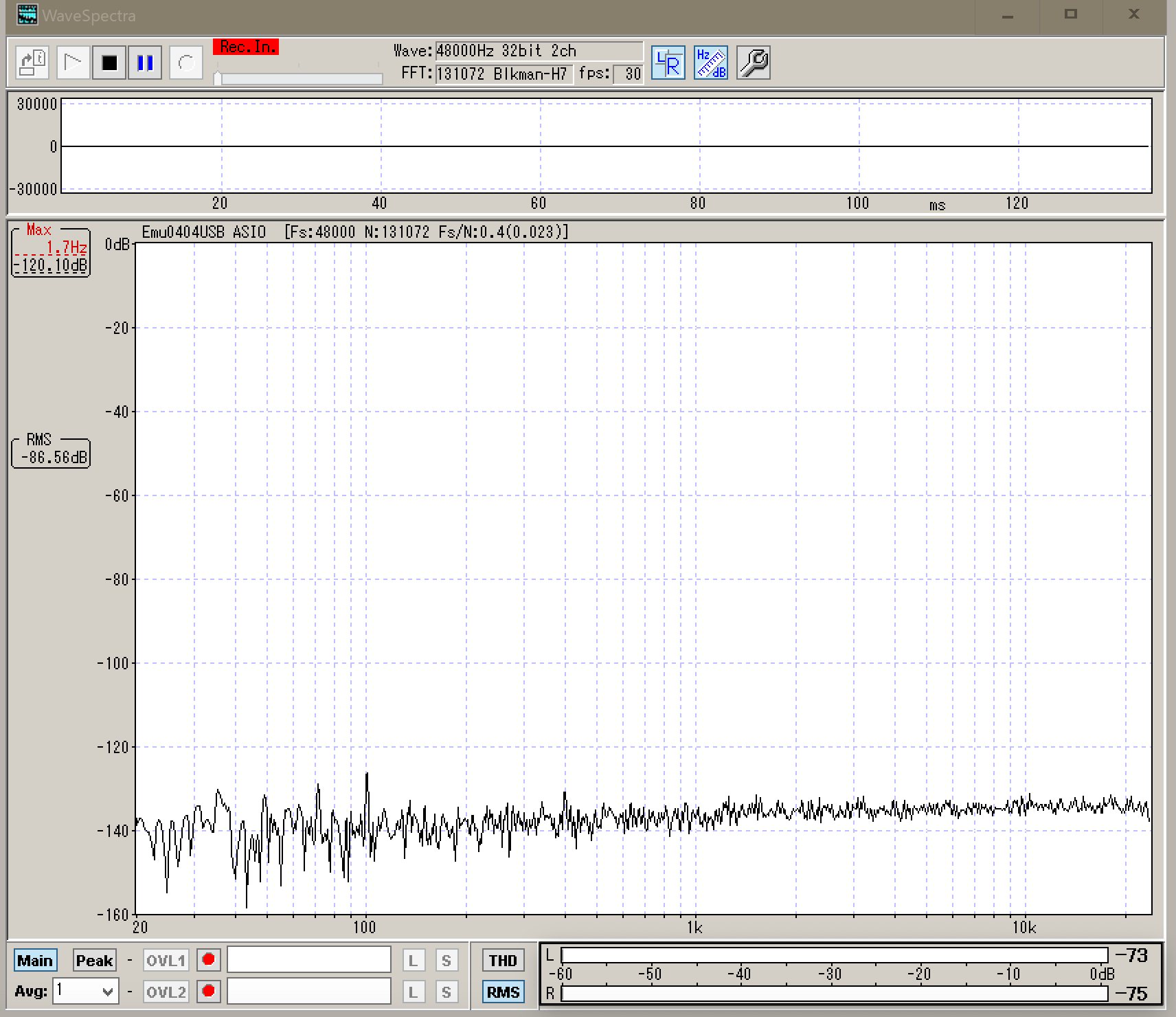1176x1017 pixels.
Task: Click the OVL1 overlay name field
Action: [x=309, y=959]
